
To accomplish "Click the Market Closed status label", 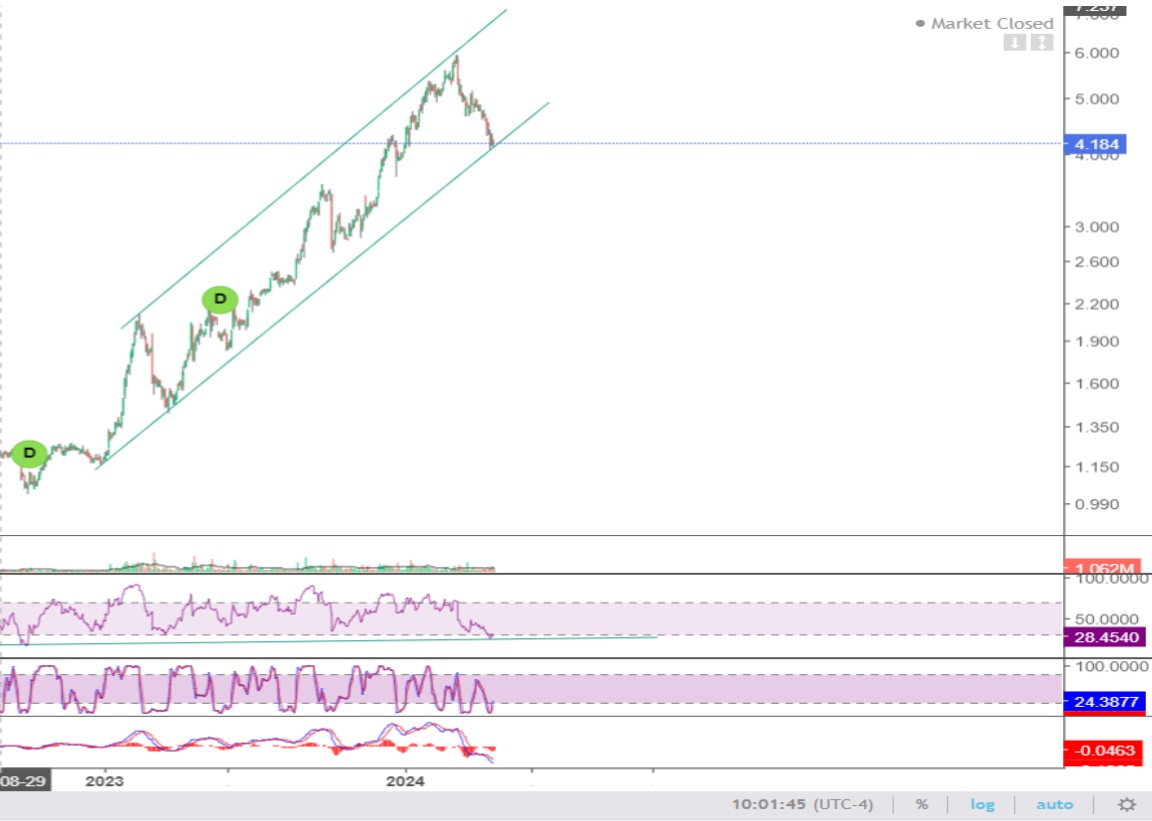I will (992, 24).
